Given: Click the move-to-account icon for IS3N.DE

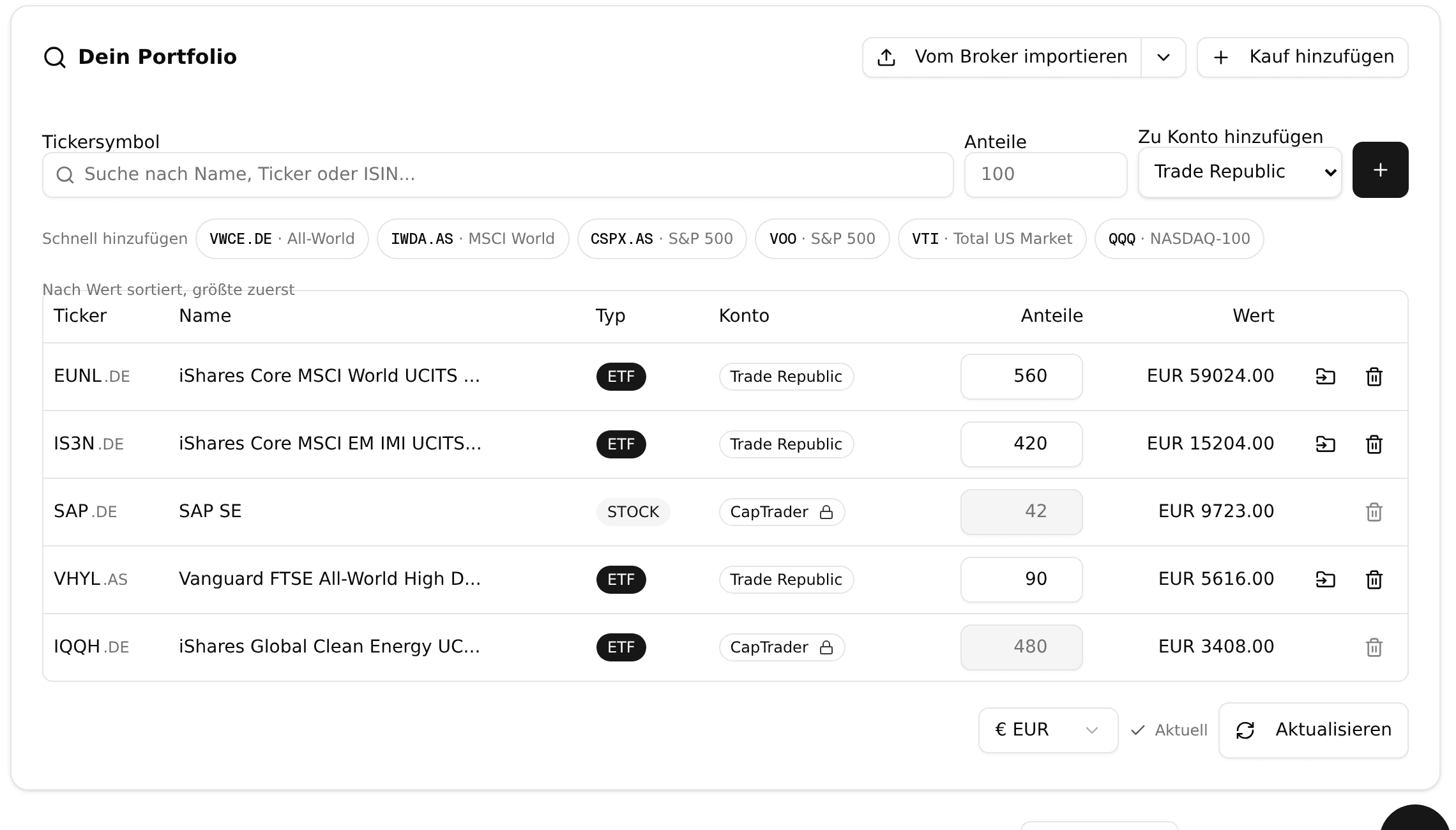Looking at the screenshot, I should (x=1325, y=444).
